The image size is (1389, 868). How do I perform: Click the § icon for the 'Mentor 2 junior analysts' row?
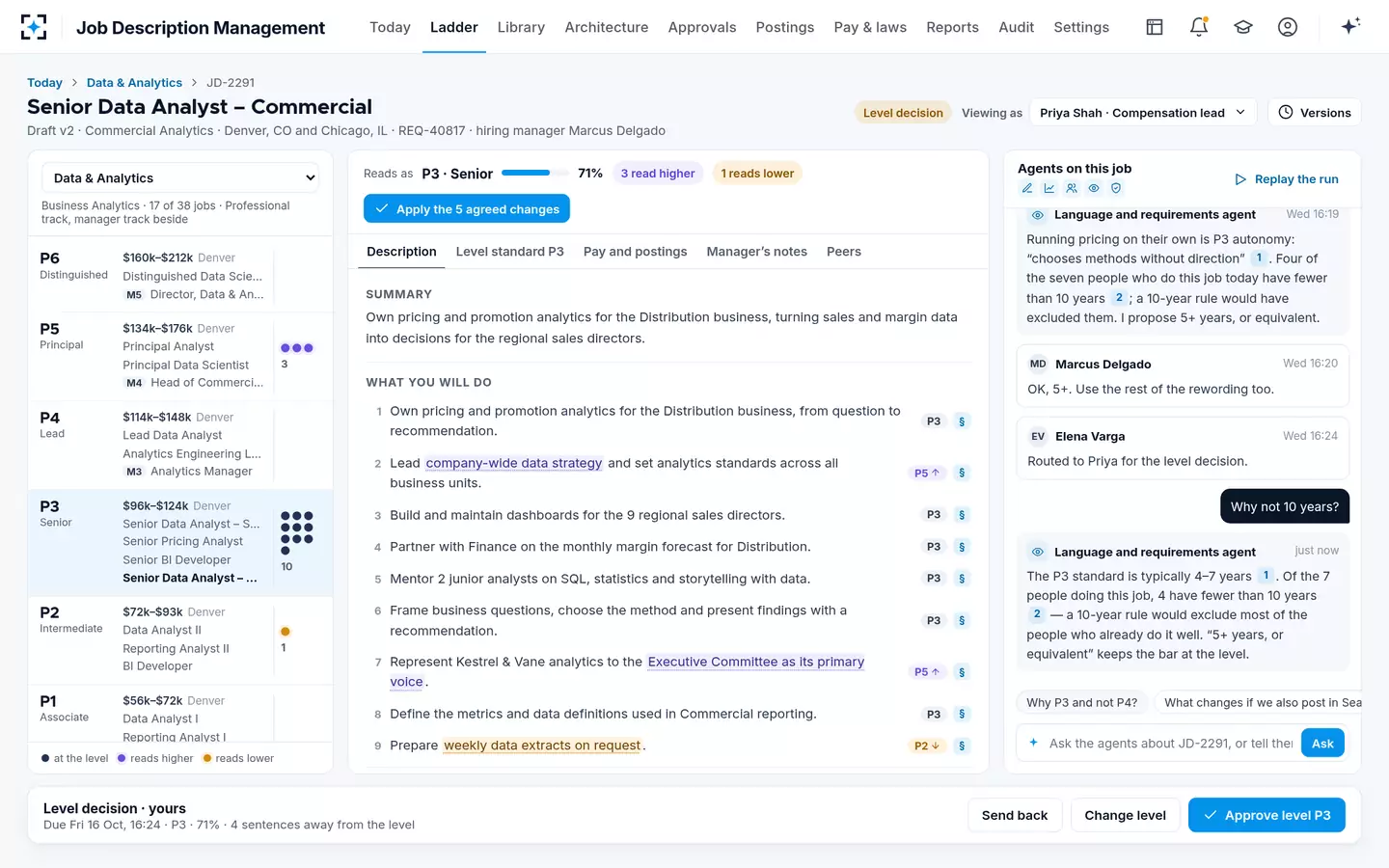coord(962,579)
